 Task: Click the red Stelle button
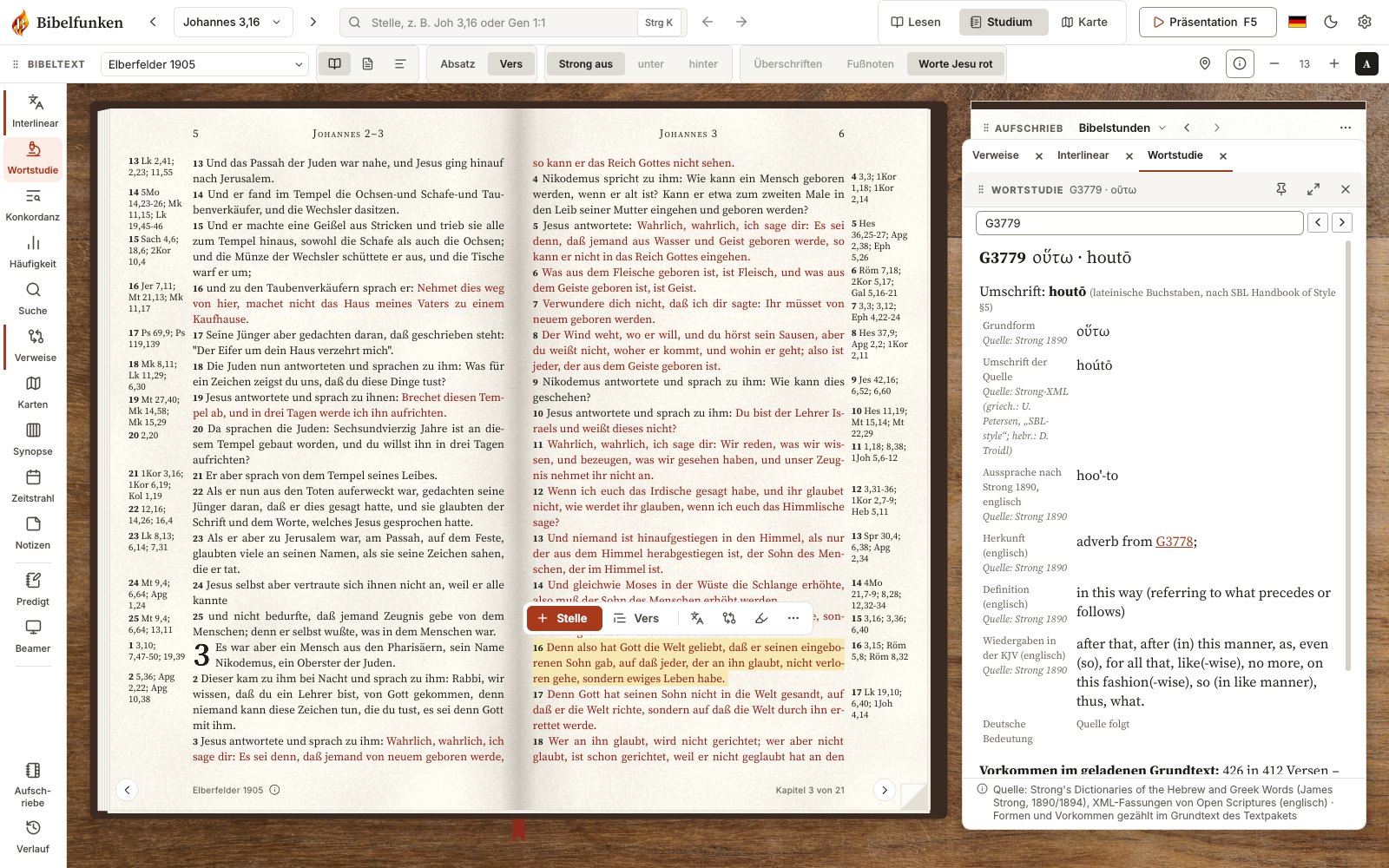(564, 618)
